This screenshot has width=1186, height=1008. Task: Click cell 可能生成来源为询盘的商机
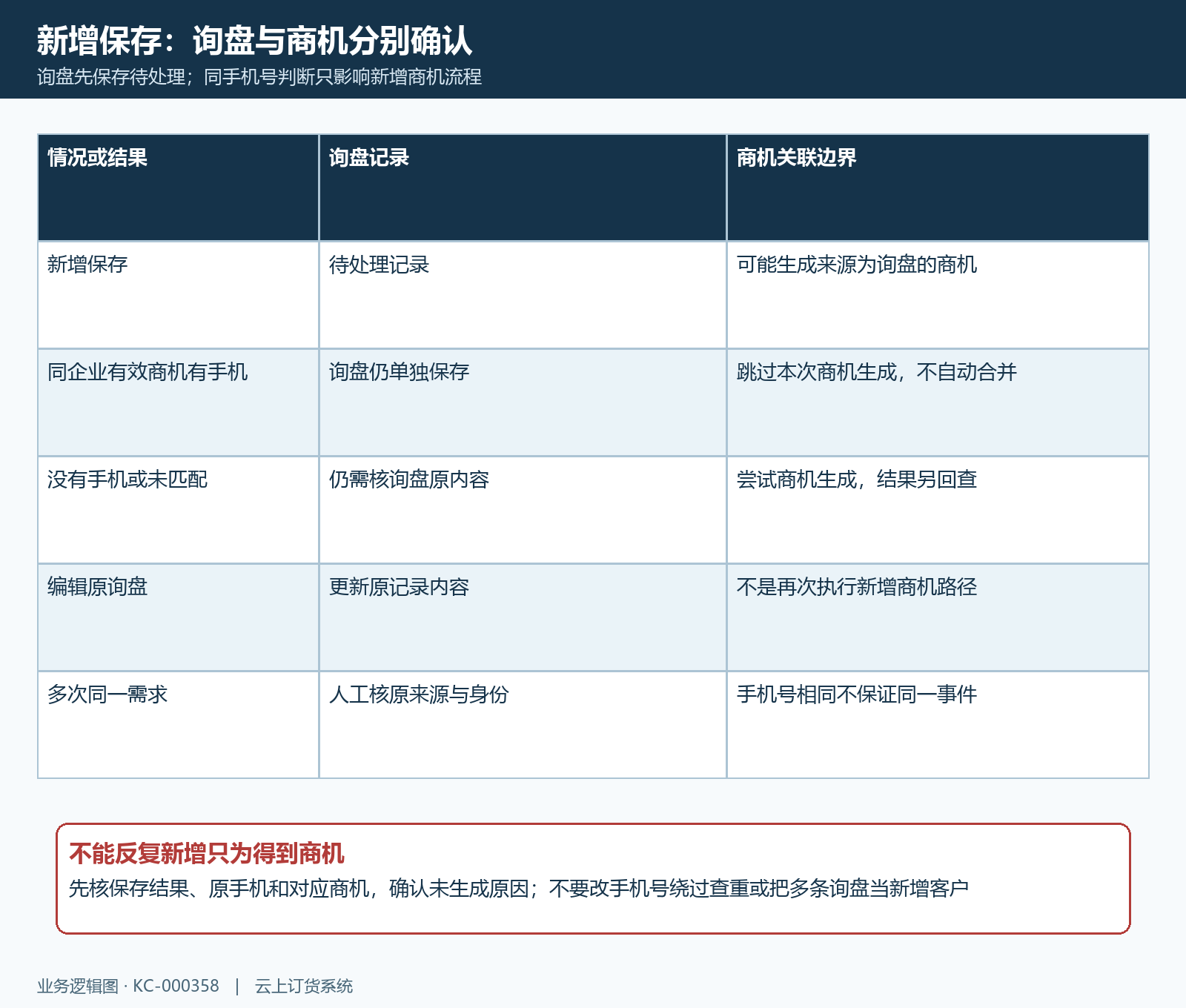(938, 295)
